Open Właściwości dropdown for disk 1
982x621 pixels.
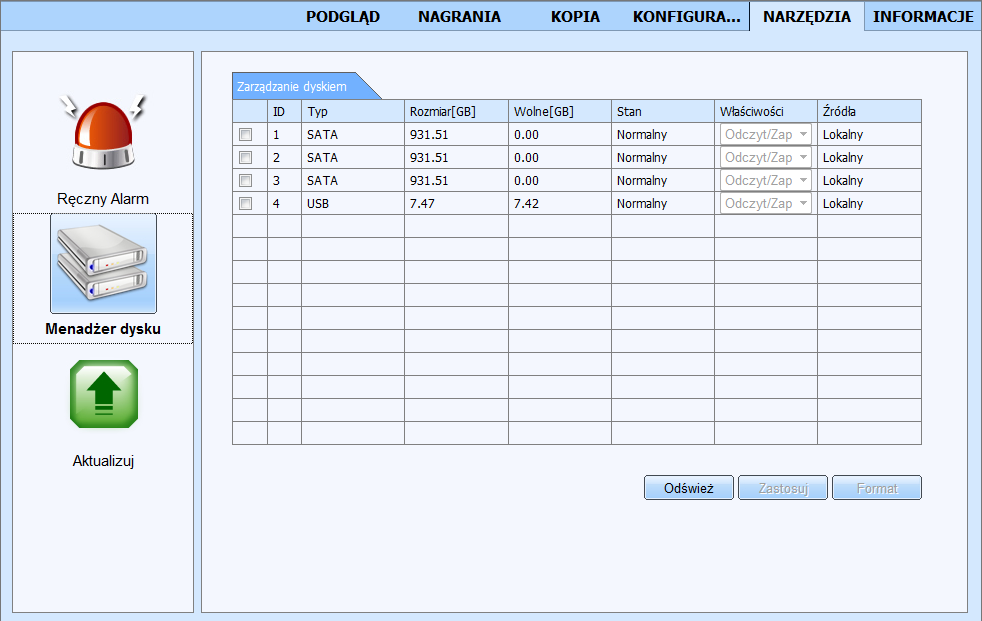pyautogui.click(x=765, y=135)
